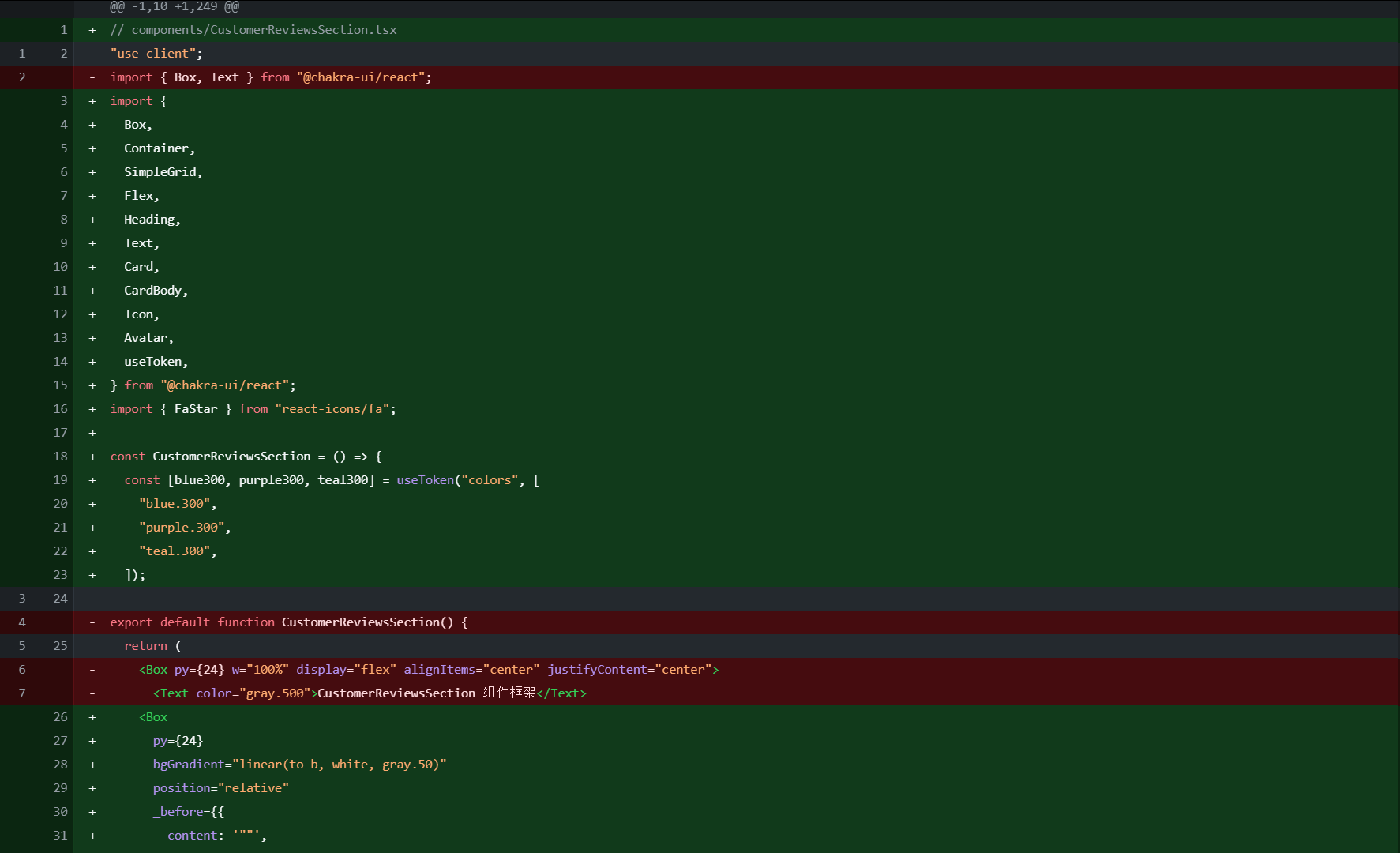1400x853 pixels.
Task: Select the "Text," import entry
Action: 142,243
